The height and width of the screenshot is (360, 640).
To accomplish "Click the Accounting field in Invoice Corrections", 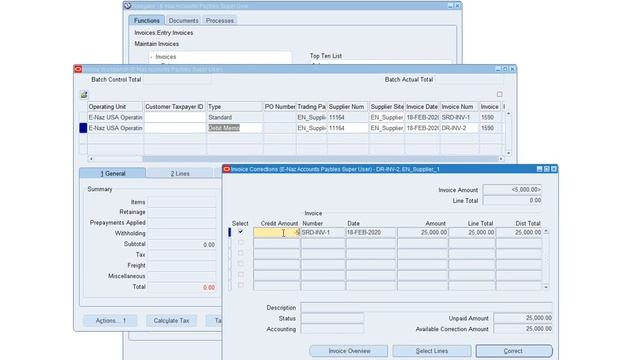I will pyautogui.click(x=332, y=329).
